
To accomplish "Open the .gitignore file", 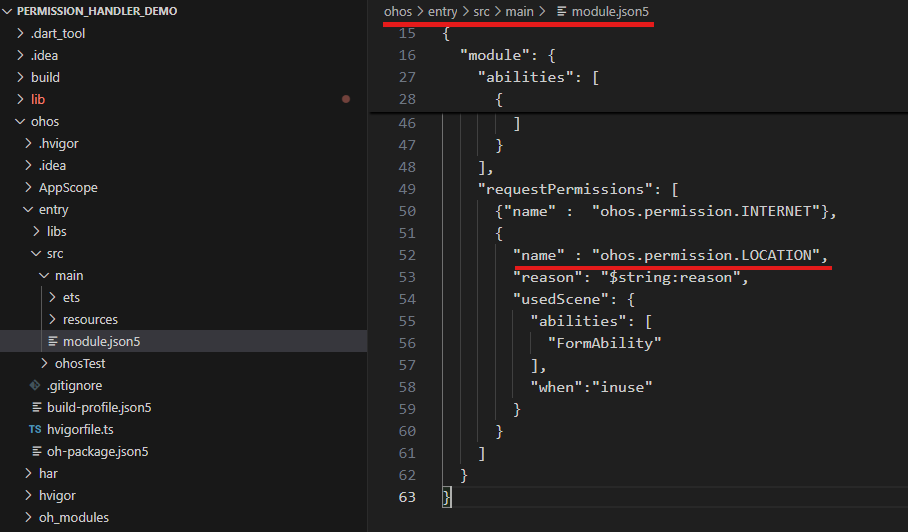I will tap(74, 386).
